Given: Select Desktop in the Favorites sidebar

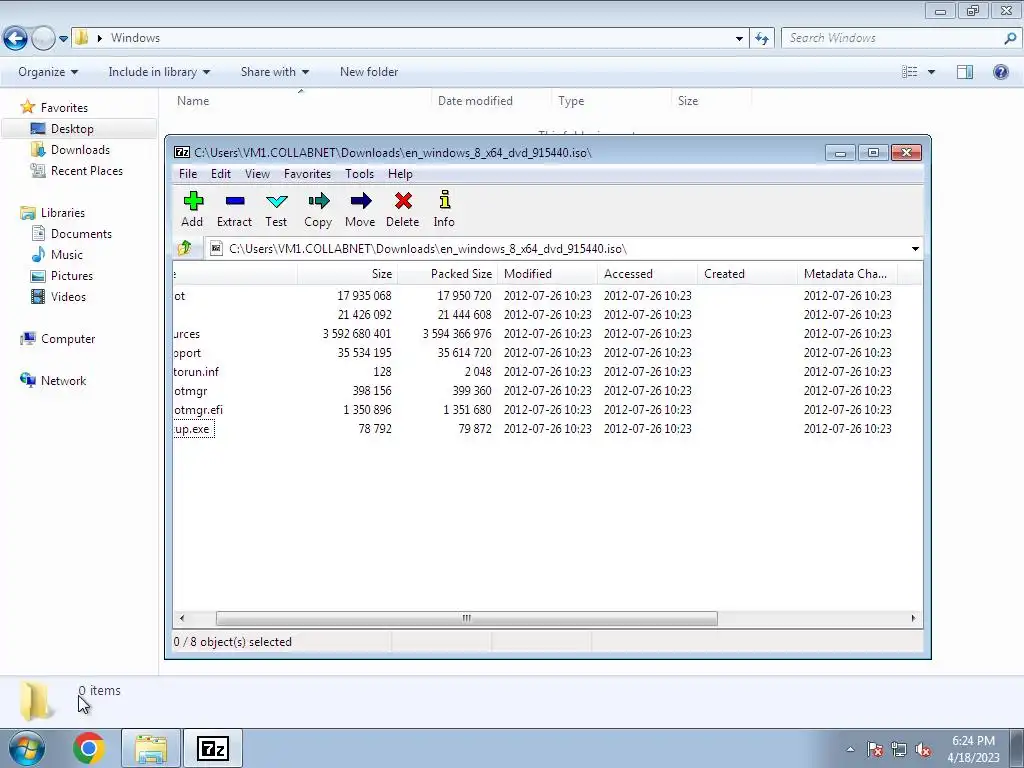Looking at the screenshot, I should [72, 129].
